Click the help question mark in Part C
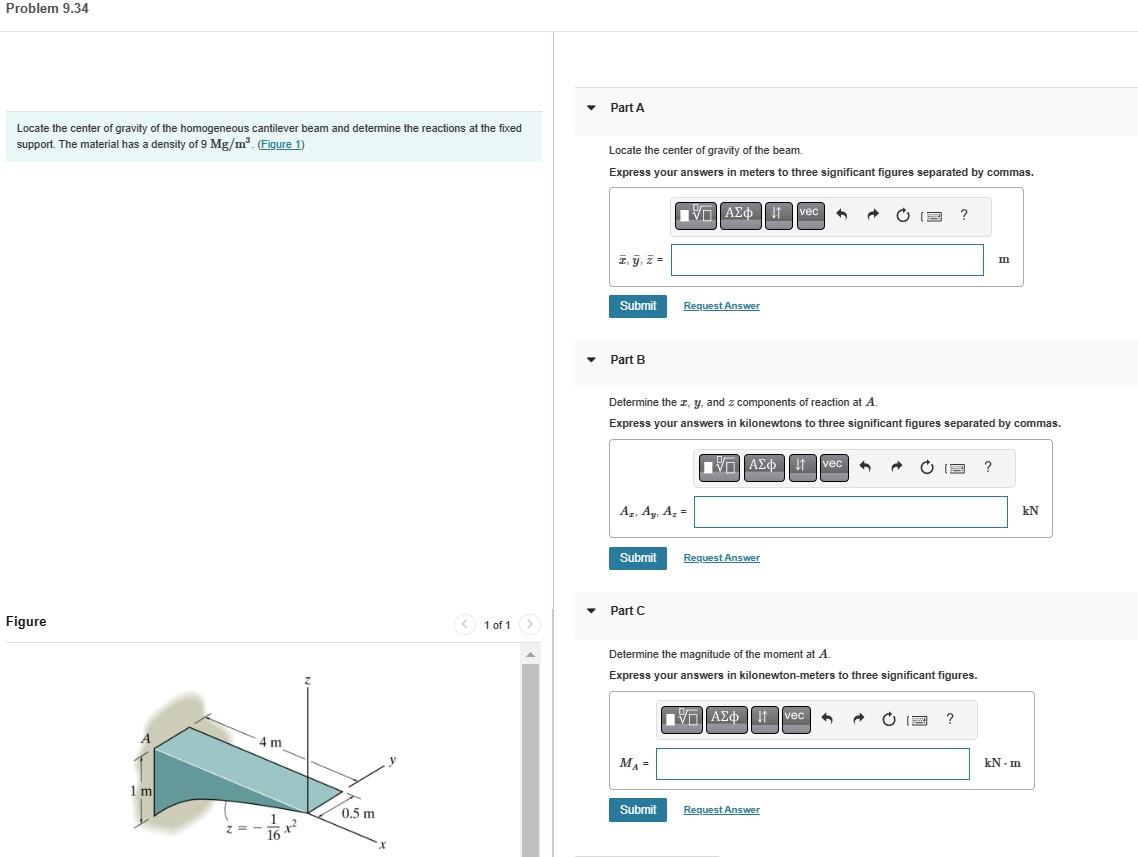 (948, 718)
